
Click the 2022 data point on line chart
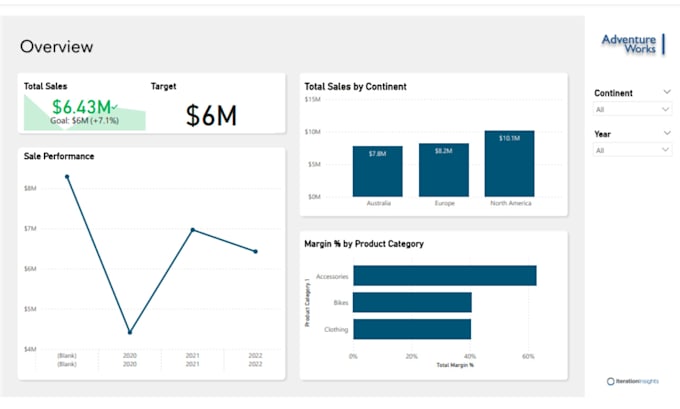(x=255, y=251)
